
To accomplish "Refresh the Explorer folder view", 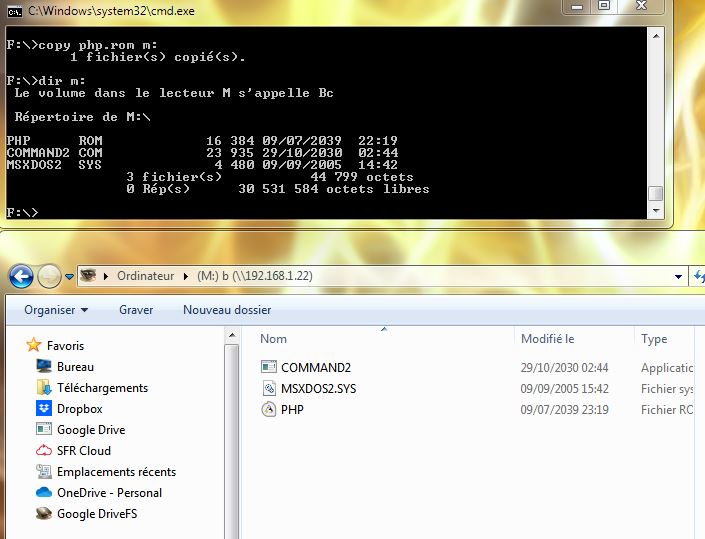I will pos(699,276).
